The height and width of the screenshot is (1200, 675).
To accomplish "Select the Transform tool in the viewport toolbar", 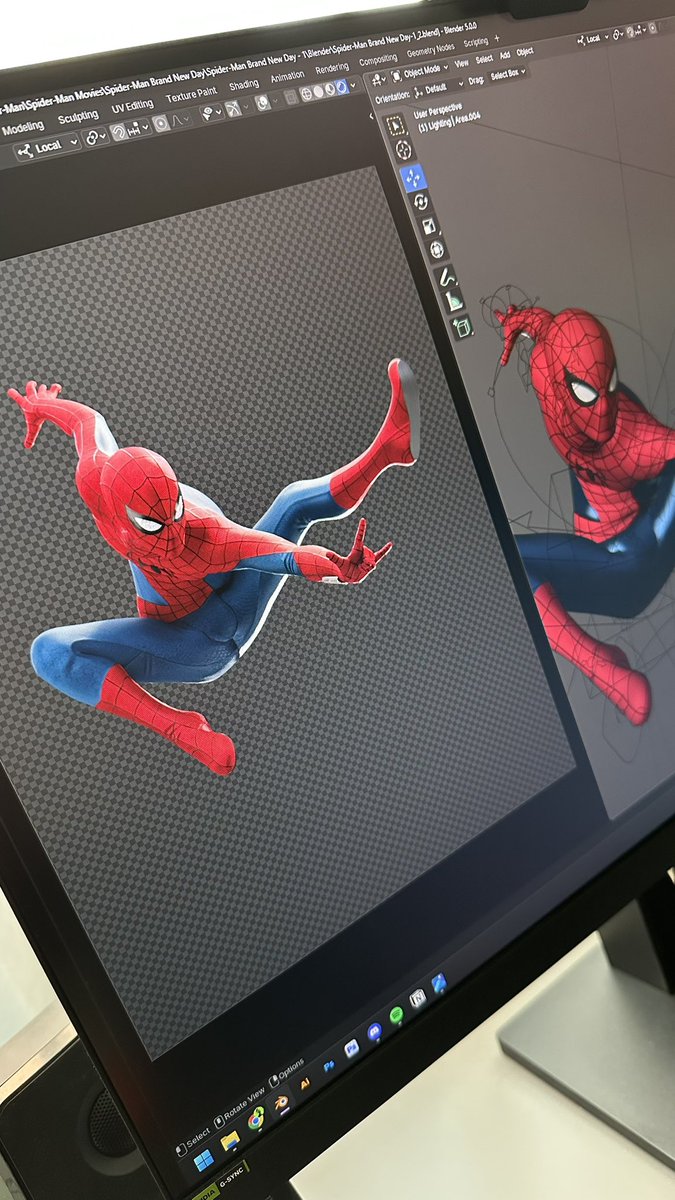I will tap(437, 250).
